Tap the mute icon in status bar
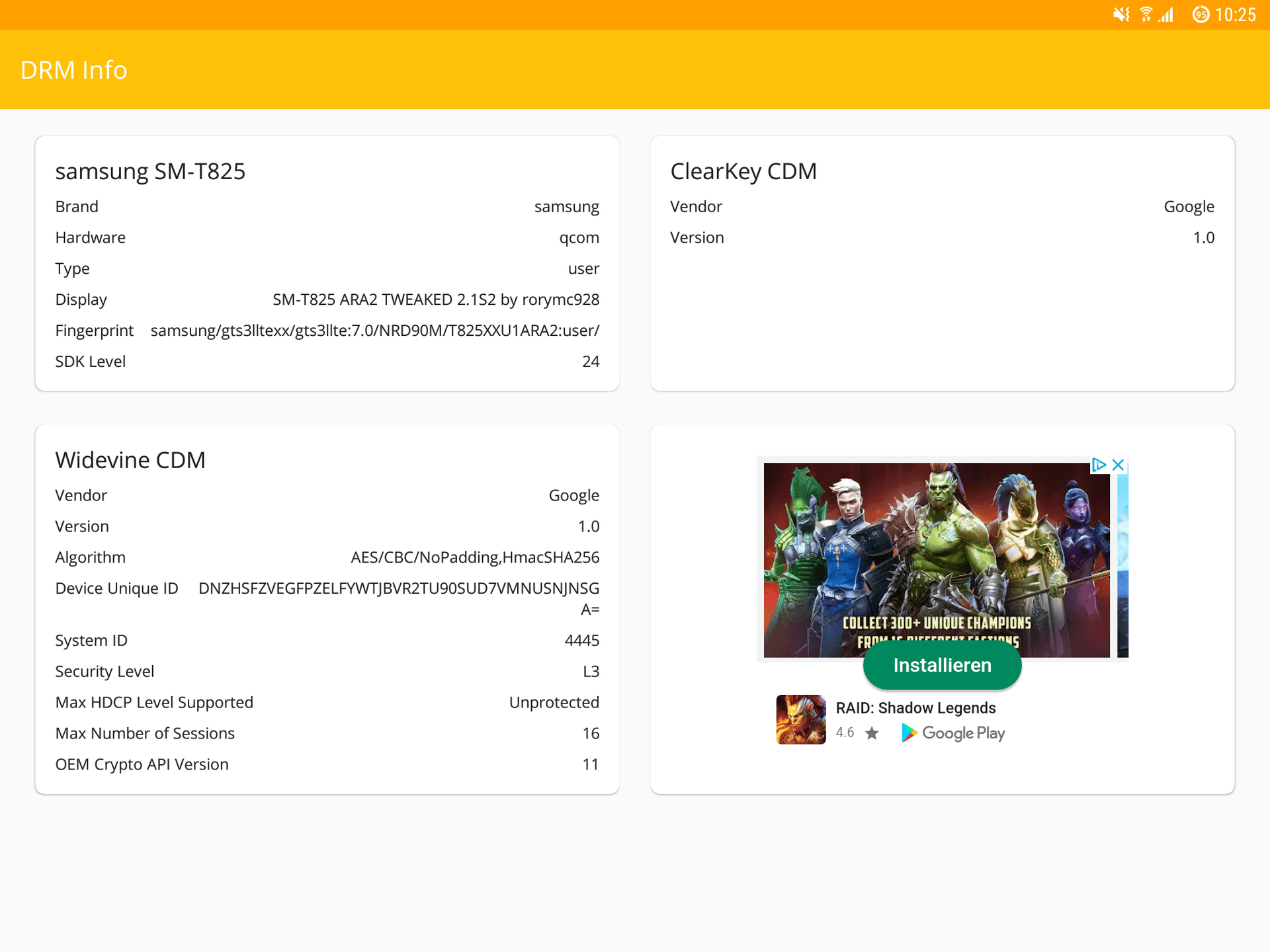1270x952 pixels. (1121, 15)
